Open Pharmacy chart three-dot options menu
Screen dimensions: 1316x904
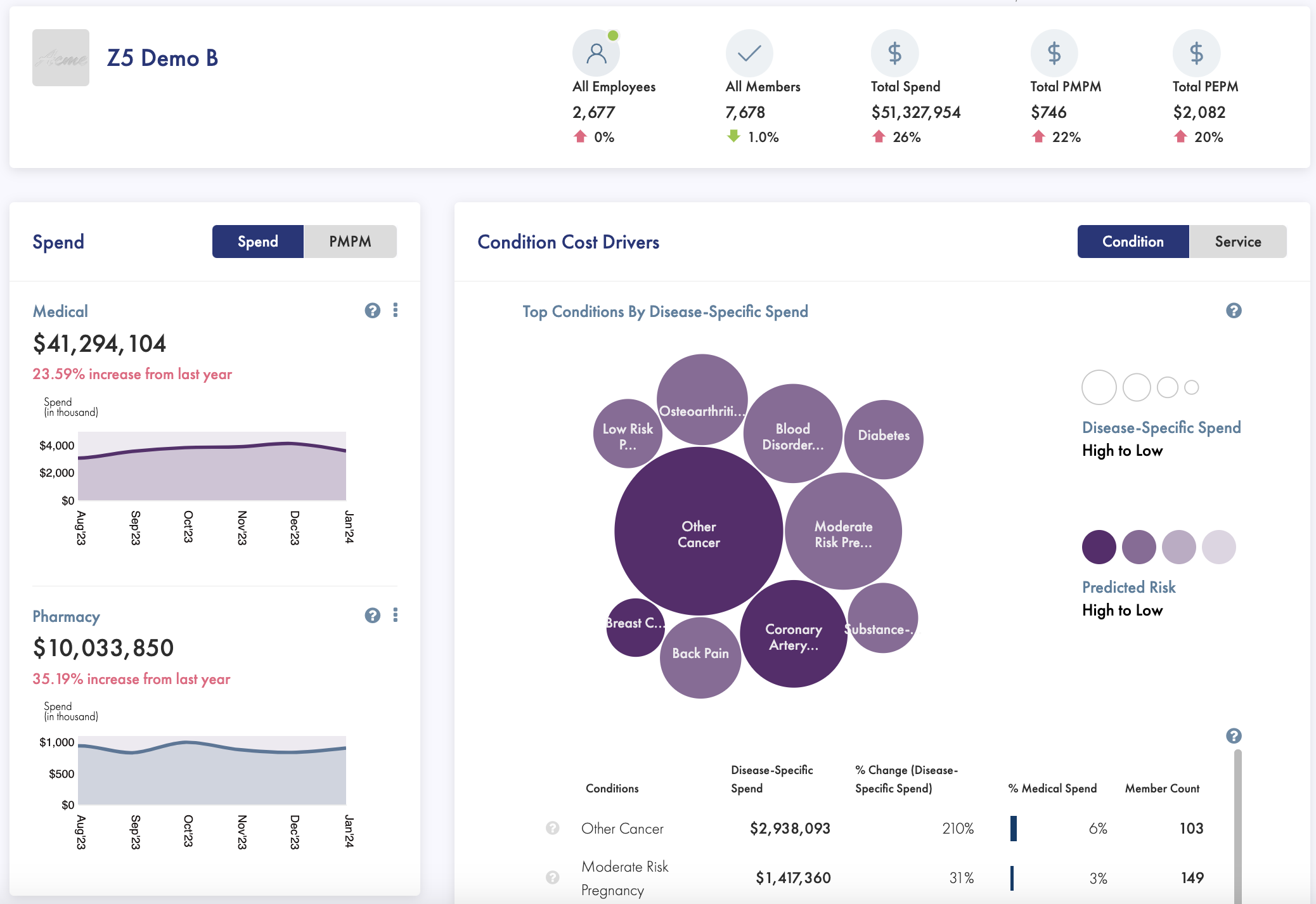pos(396,615)
